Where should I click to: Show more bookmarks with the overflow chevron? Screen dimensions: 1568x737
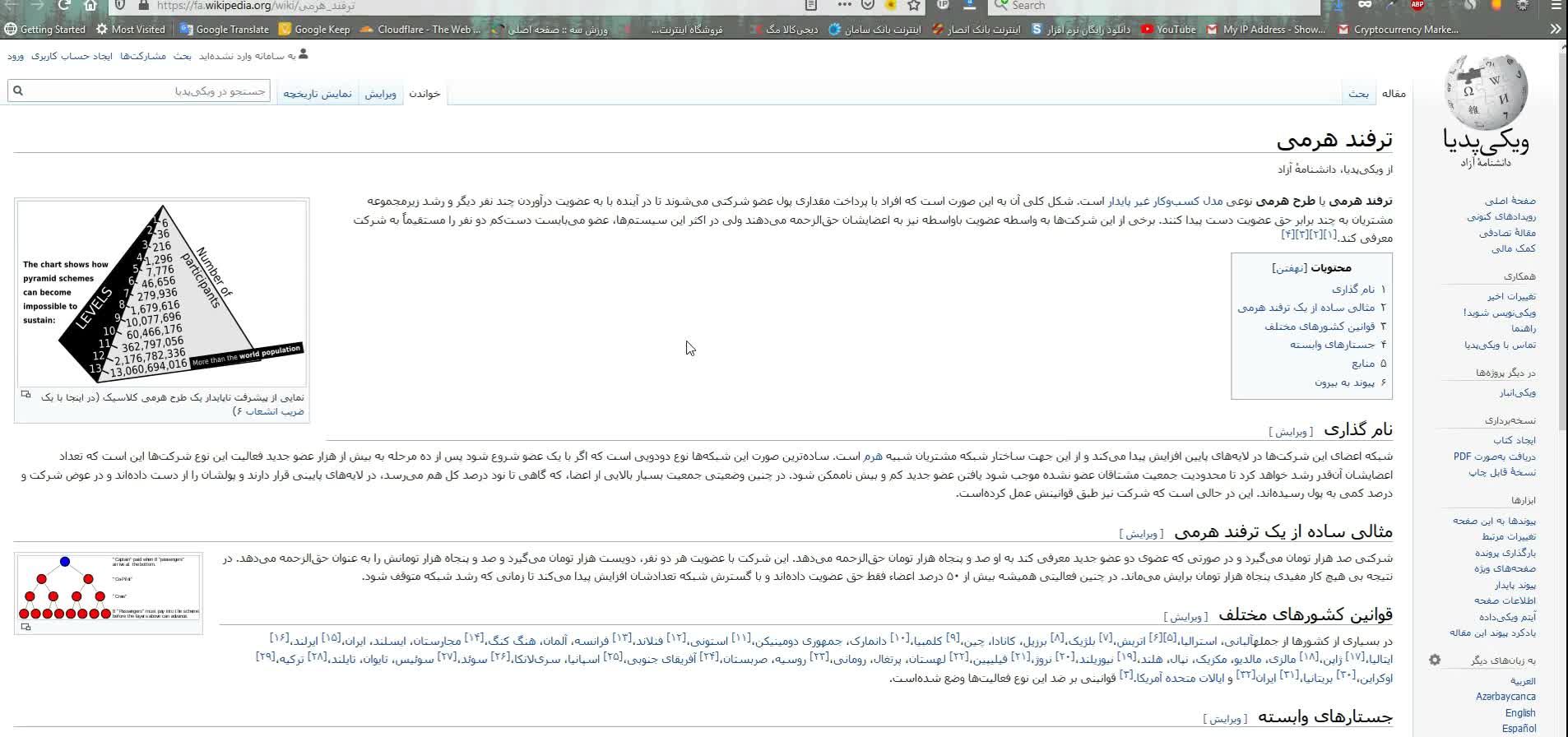coord(1555,29)
